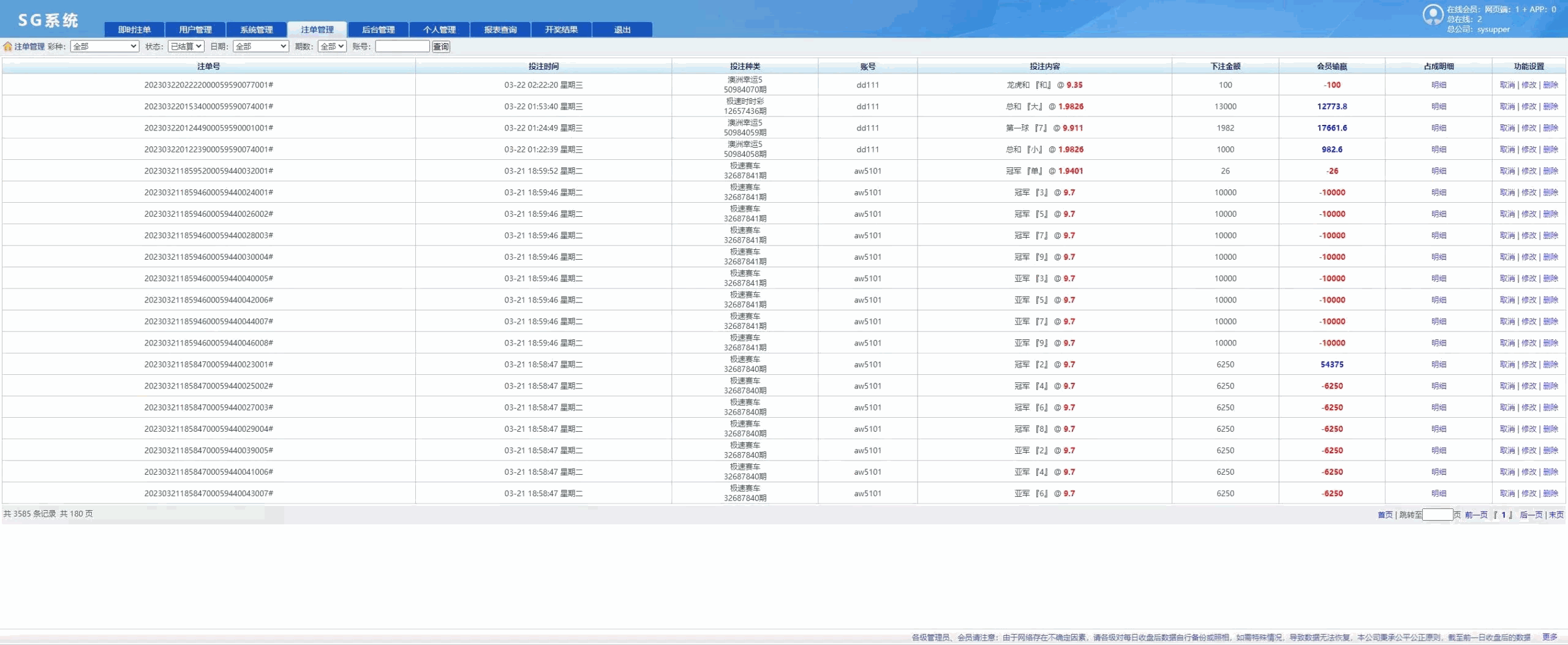Viewport: 1568px width, 645px height.
Task: Go to next page via 后一页
Action: tap(1531, 515)
